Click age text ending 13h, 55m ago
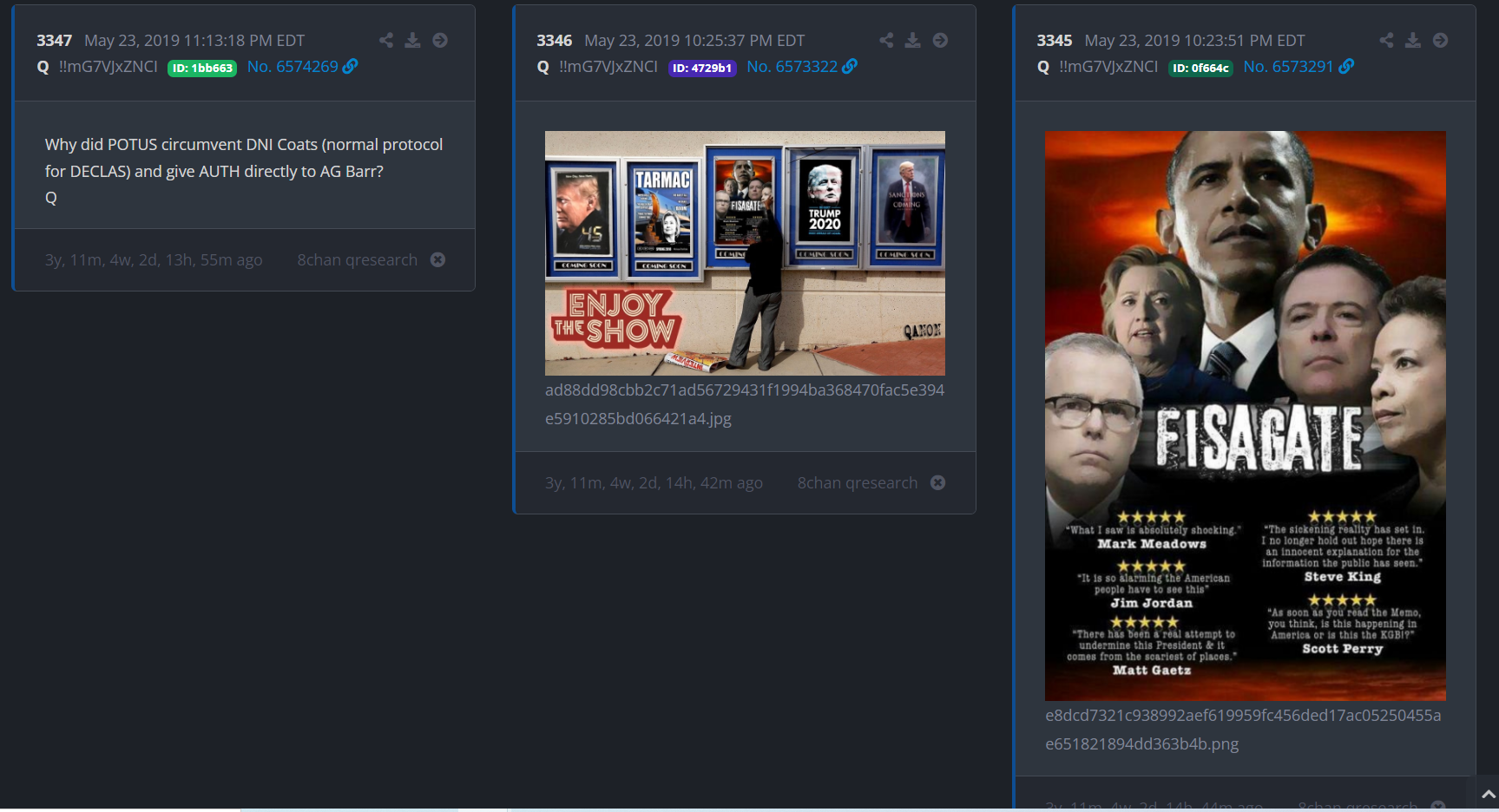The width and height of the screenshot is (1499, 812). pos(154,260)
